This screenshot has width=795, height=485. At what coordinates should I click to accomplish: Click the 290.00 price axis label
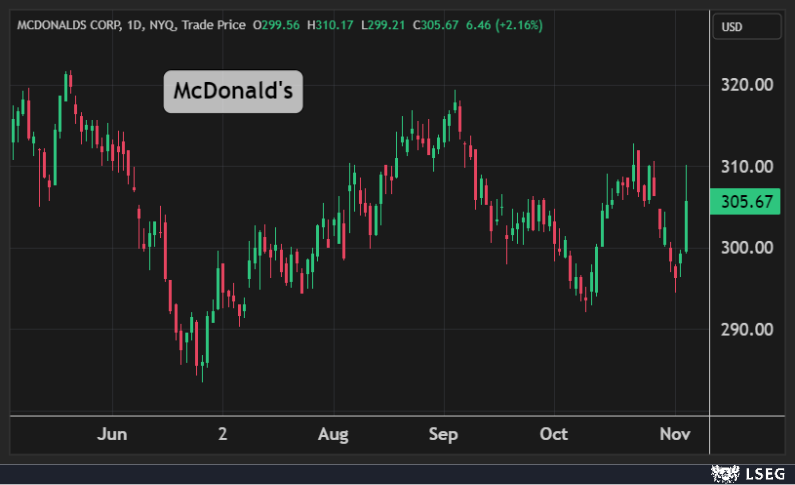[x=747, y=330]
